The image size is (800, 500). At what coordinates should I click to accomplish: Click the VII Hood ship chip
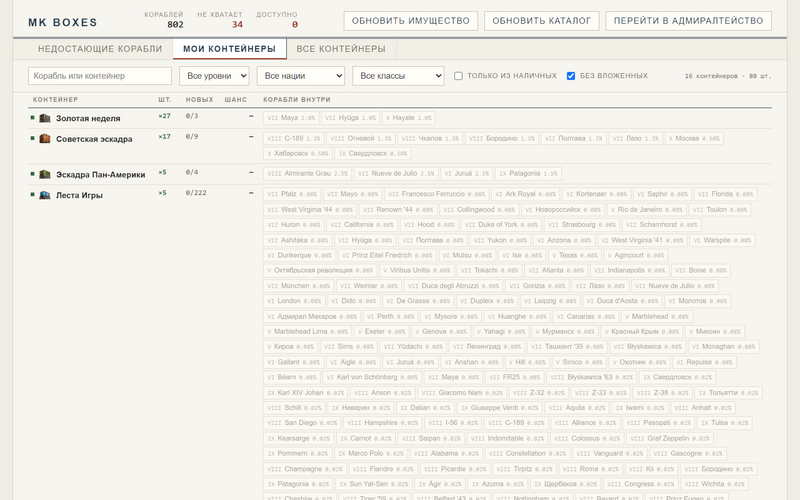coord(429,224)
